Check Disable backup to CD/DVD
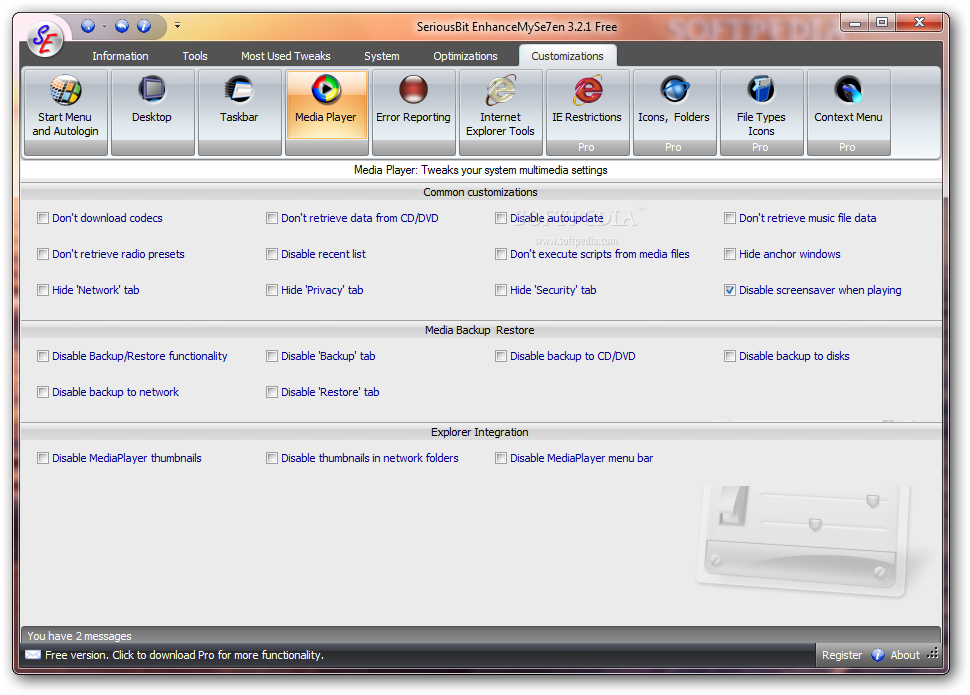Image resolution: width=970 pixels, height=695 pixels. coord(500,356)
